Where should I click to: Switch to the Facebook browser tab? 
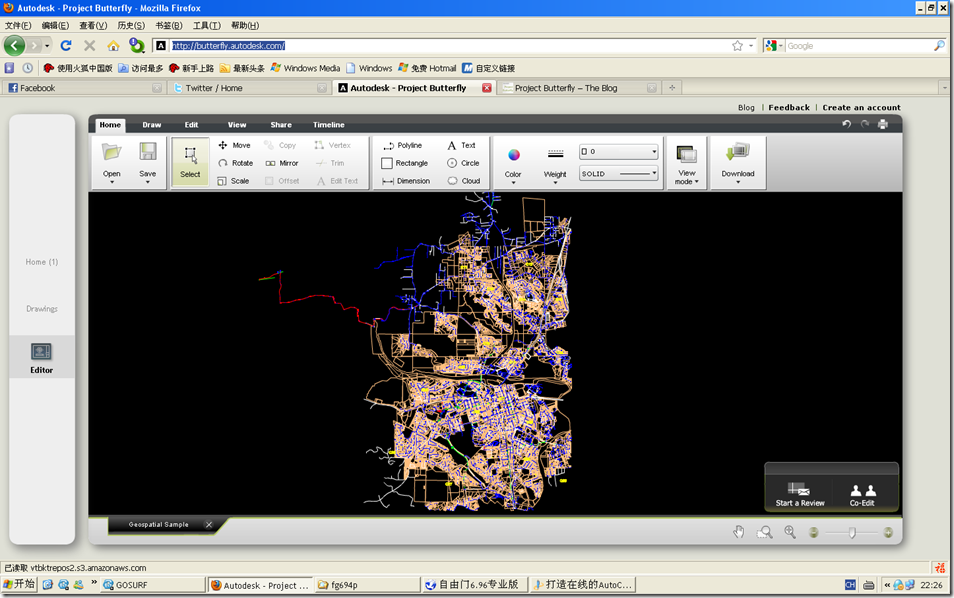tap(84, 88)
